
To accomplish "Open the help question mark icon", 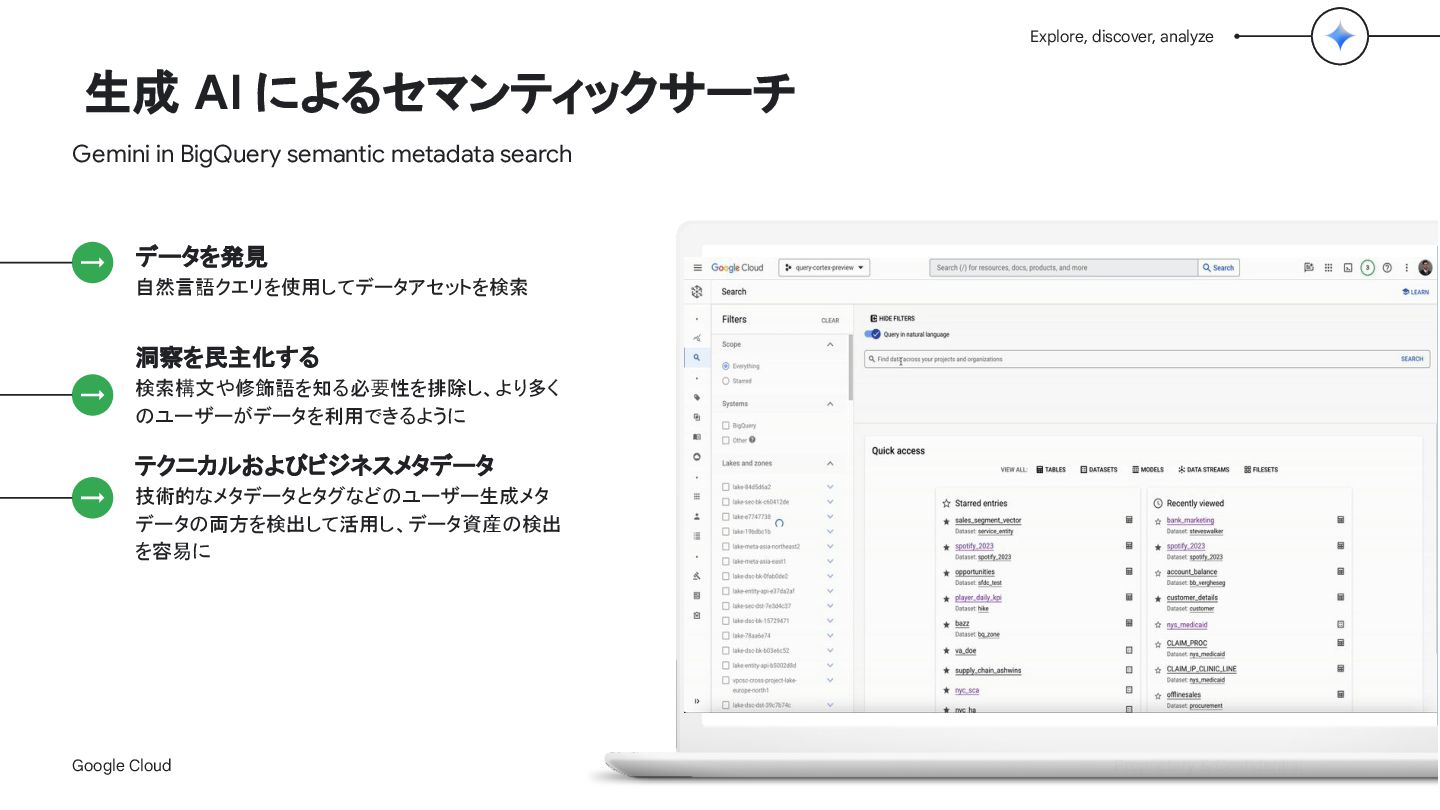I will coord(1387,268).
